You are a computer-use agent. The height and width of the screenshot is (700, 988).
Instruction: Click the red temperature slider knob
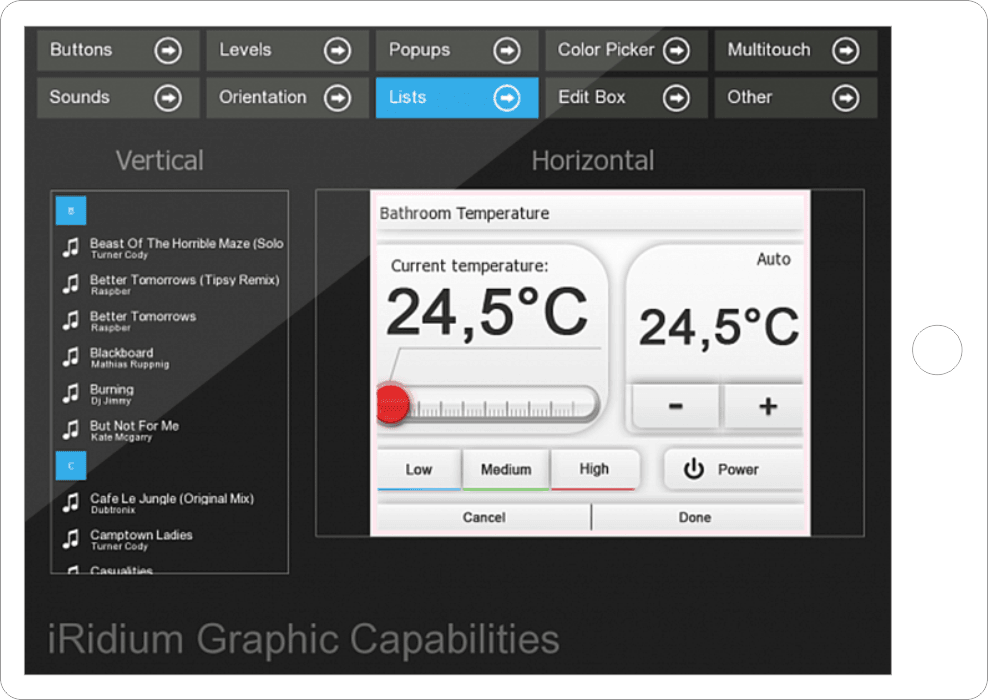pos(391,405)
